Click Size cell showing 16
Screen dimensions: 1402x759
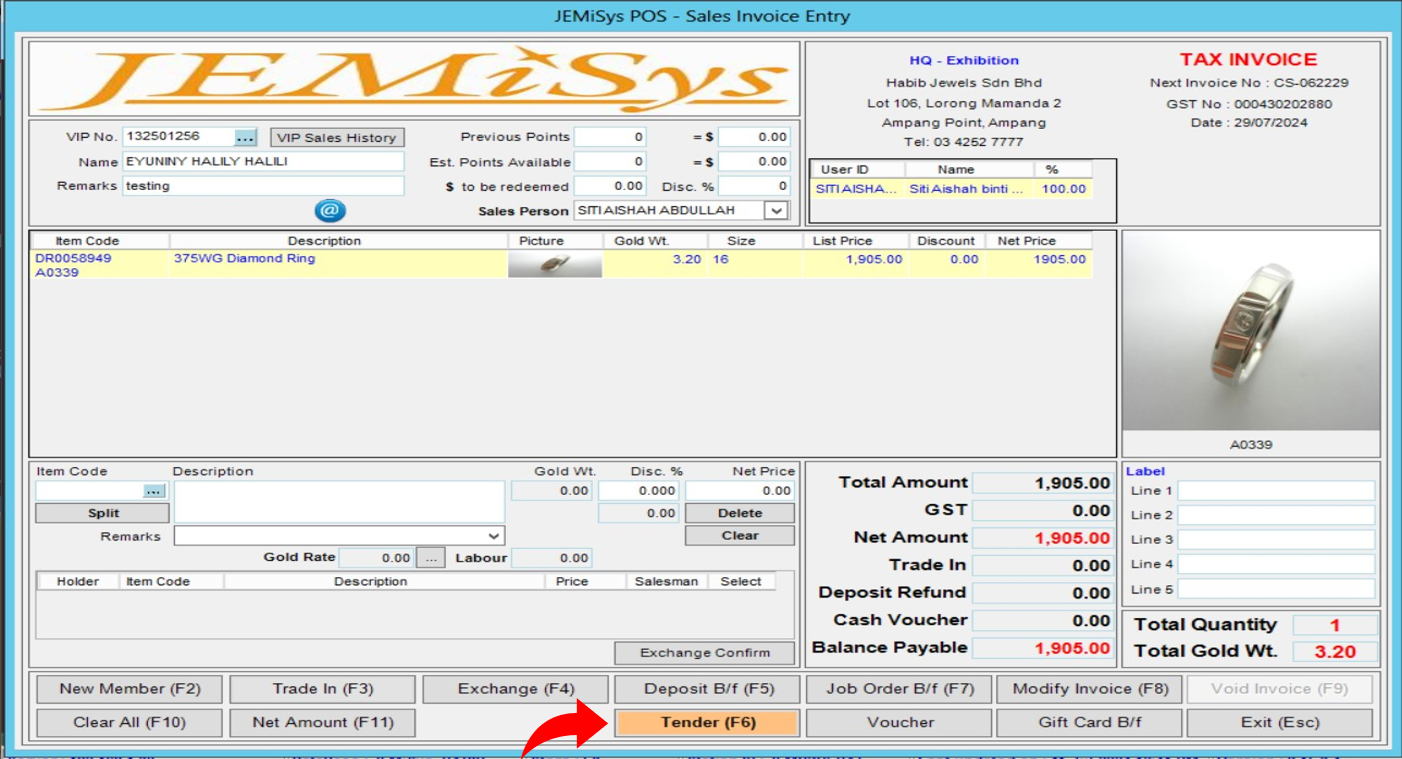[755, 264]
